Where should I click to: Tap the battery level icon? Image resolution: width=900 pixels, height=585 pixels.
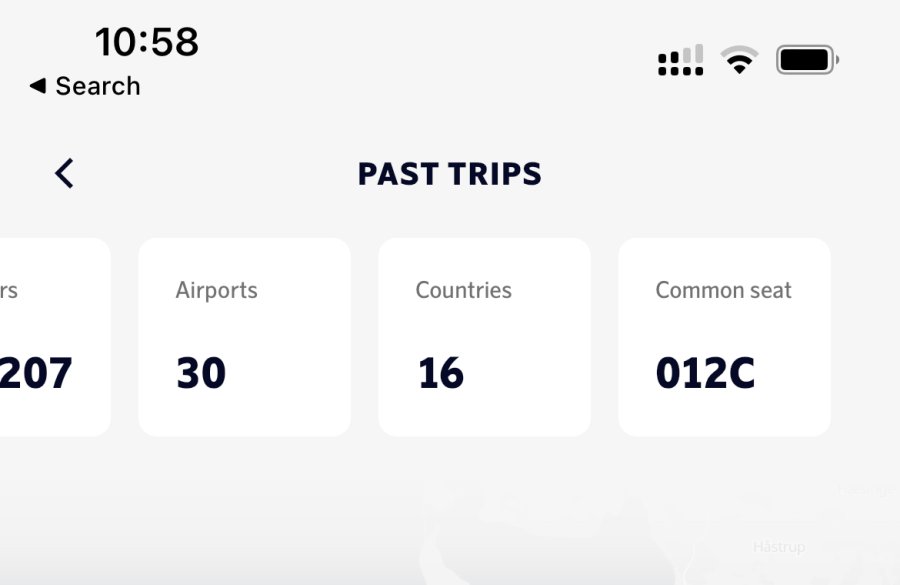tap(807, 61)
